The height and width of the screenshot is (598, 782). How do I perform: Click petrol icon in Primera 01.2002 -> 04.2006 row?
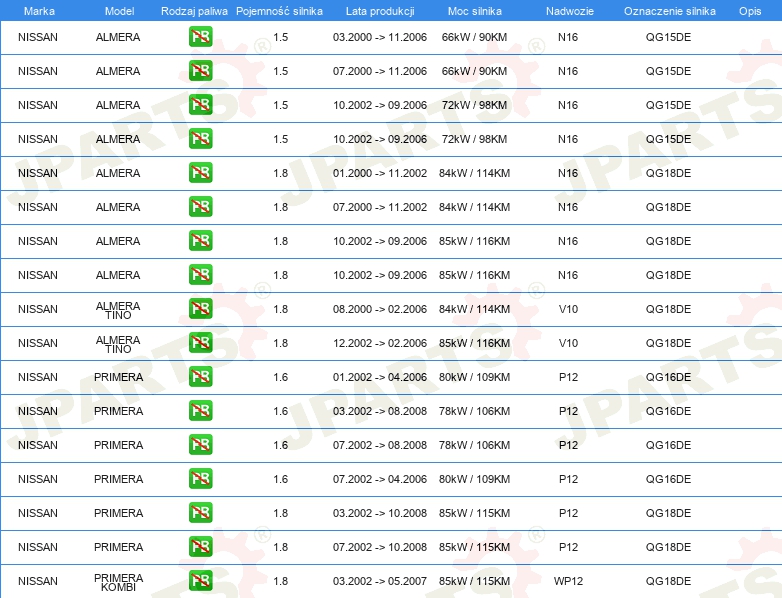(200, 377)
